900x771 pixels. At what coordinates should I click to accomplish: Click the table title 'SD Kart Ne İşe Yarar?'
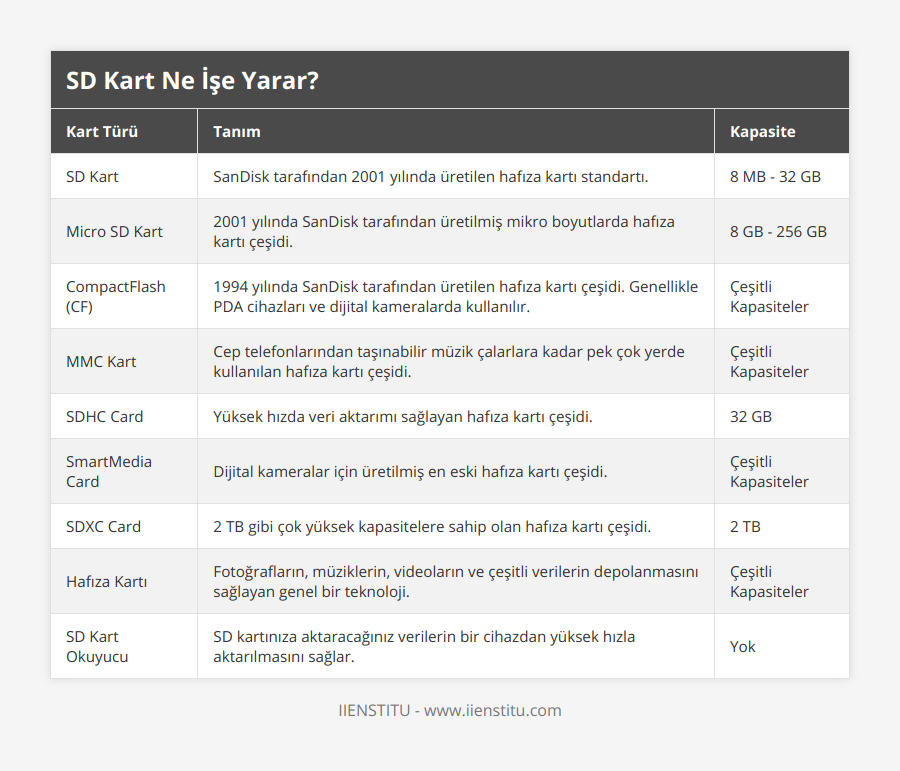pyautogui.click(x=192, y=80)
